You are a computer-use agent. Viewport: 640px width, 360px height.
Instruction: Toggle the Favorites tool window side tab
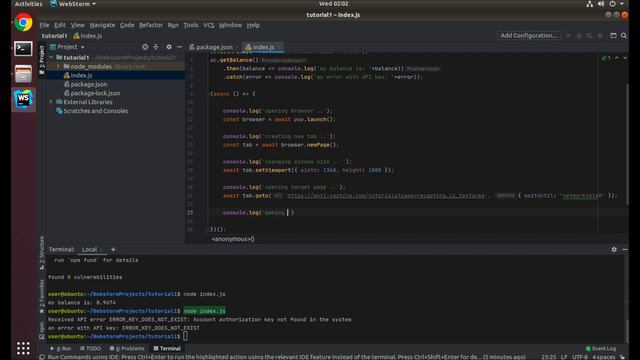tap(42, 297)
